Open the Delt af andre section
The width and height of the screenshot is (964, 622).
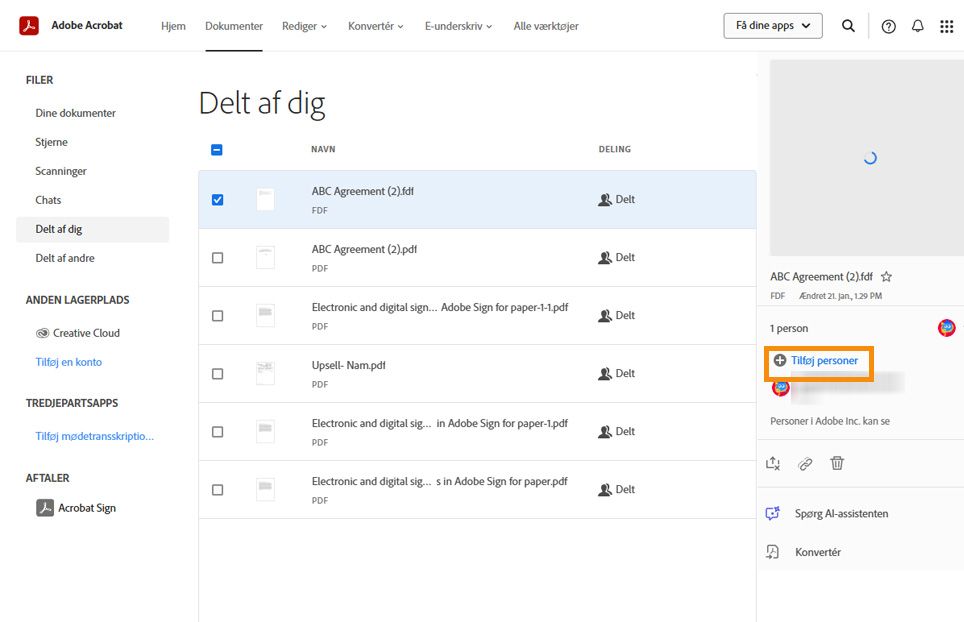[66, 257]
